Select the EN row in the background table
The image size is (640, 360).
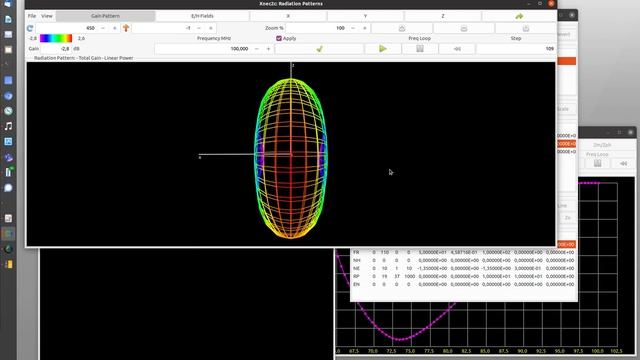coord(463,284)
